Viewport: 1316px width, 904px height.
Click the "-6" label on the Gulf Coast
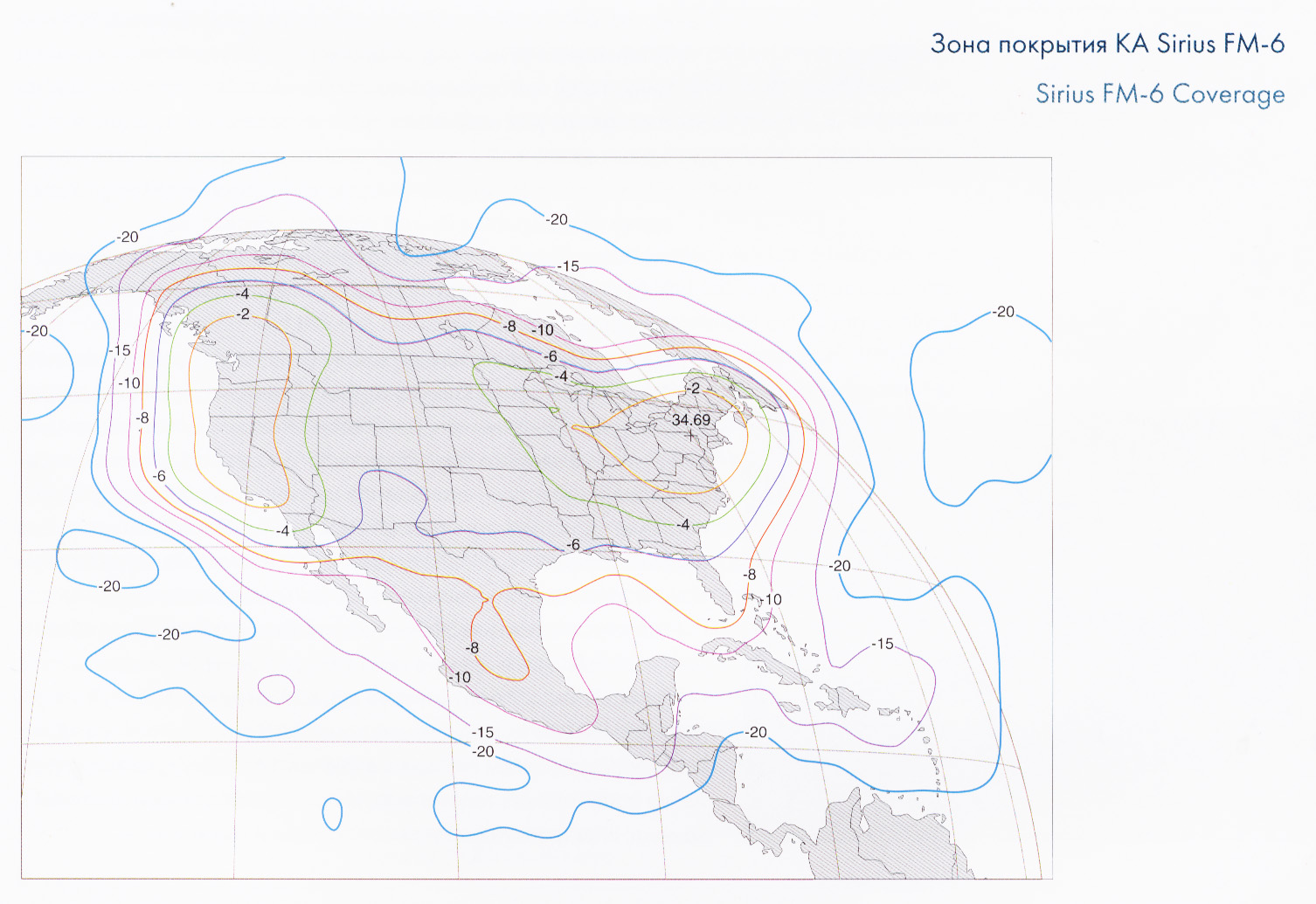tap(572, 544)
